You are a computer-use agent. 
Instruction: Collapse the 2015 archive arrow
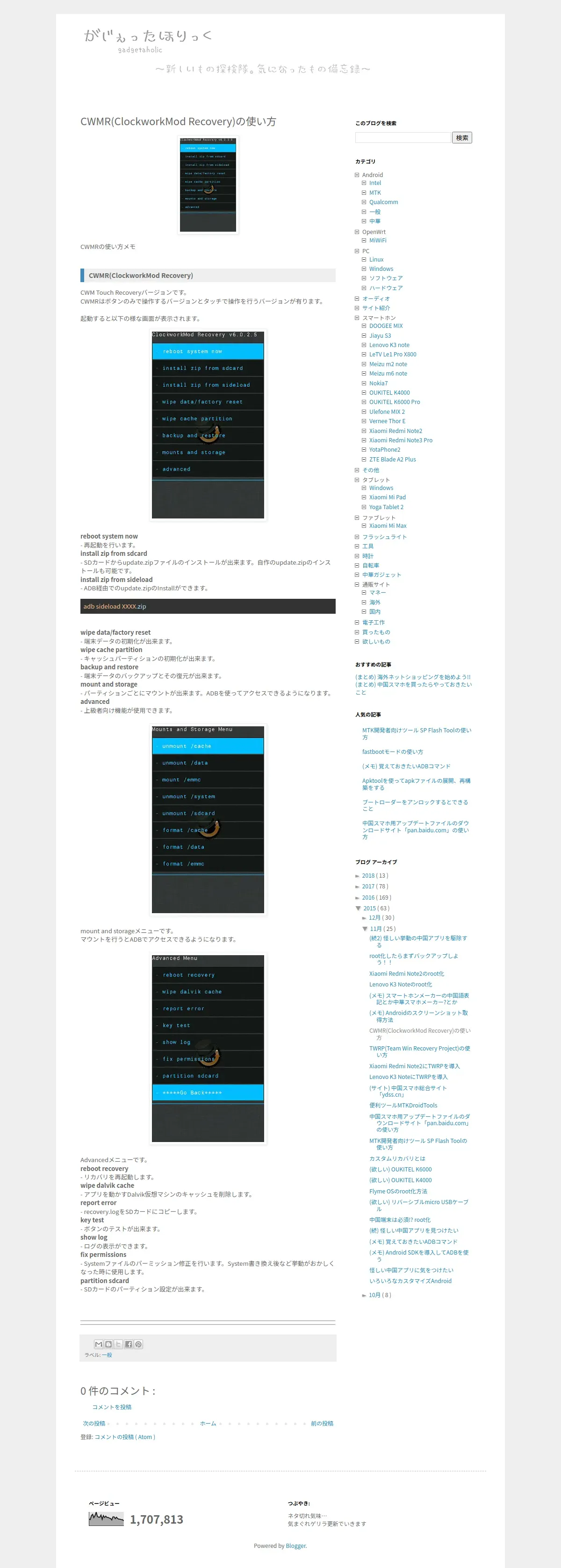pos(358,908)
